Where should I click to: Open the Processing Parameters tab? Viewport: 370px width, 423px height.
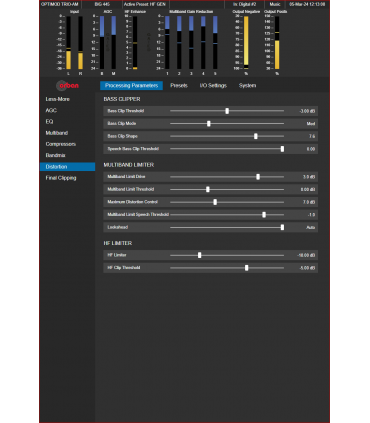[131, 86]
